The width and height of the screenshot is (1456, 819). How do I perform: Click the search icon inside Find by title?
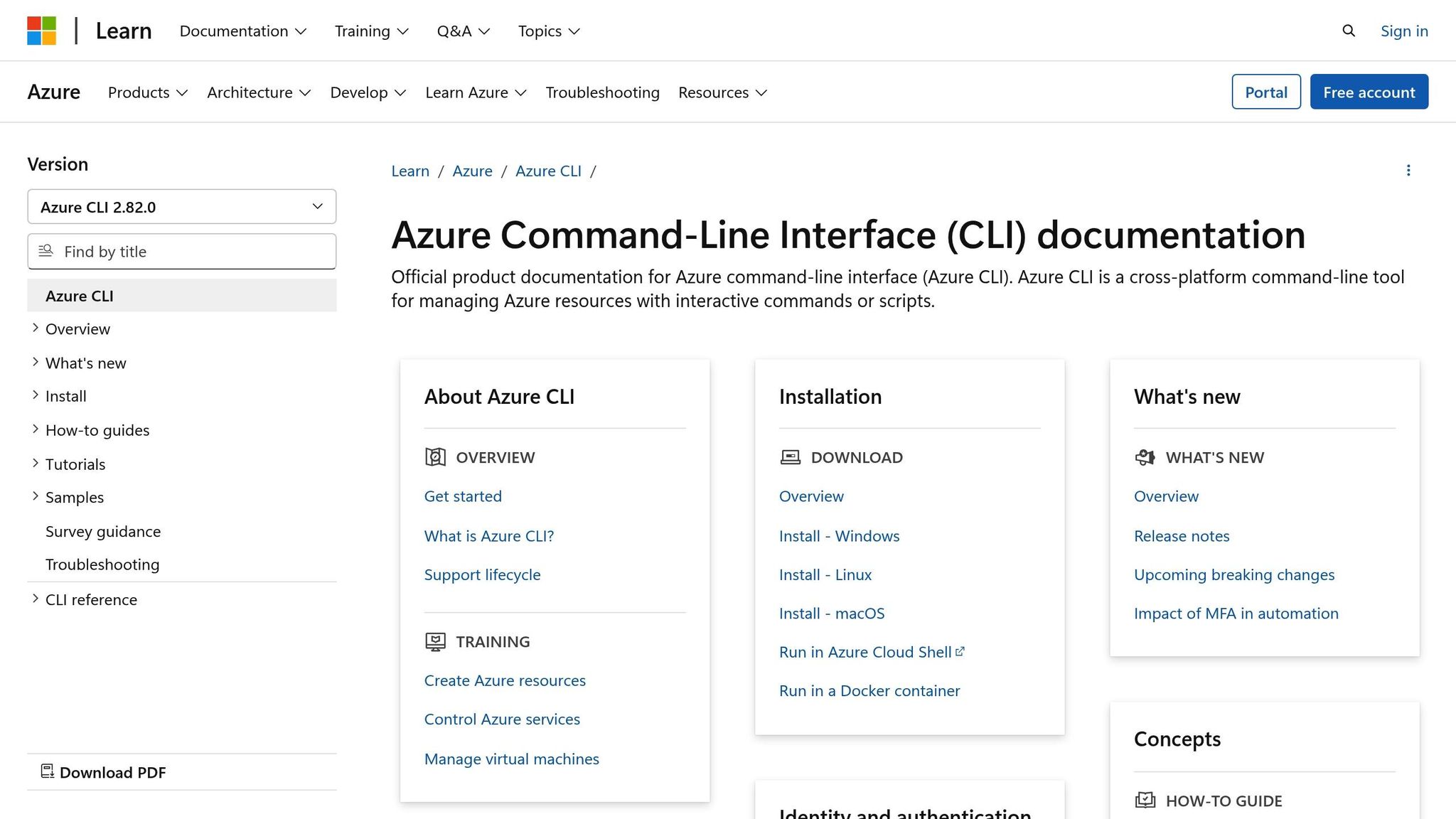46,251
